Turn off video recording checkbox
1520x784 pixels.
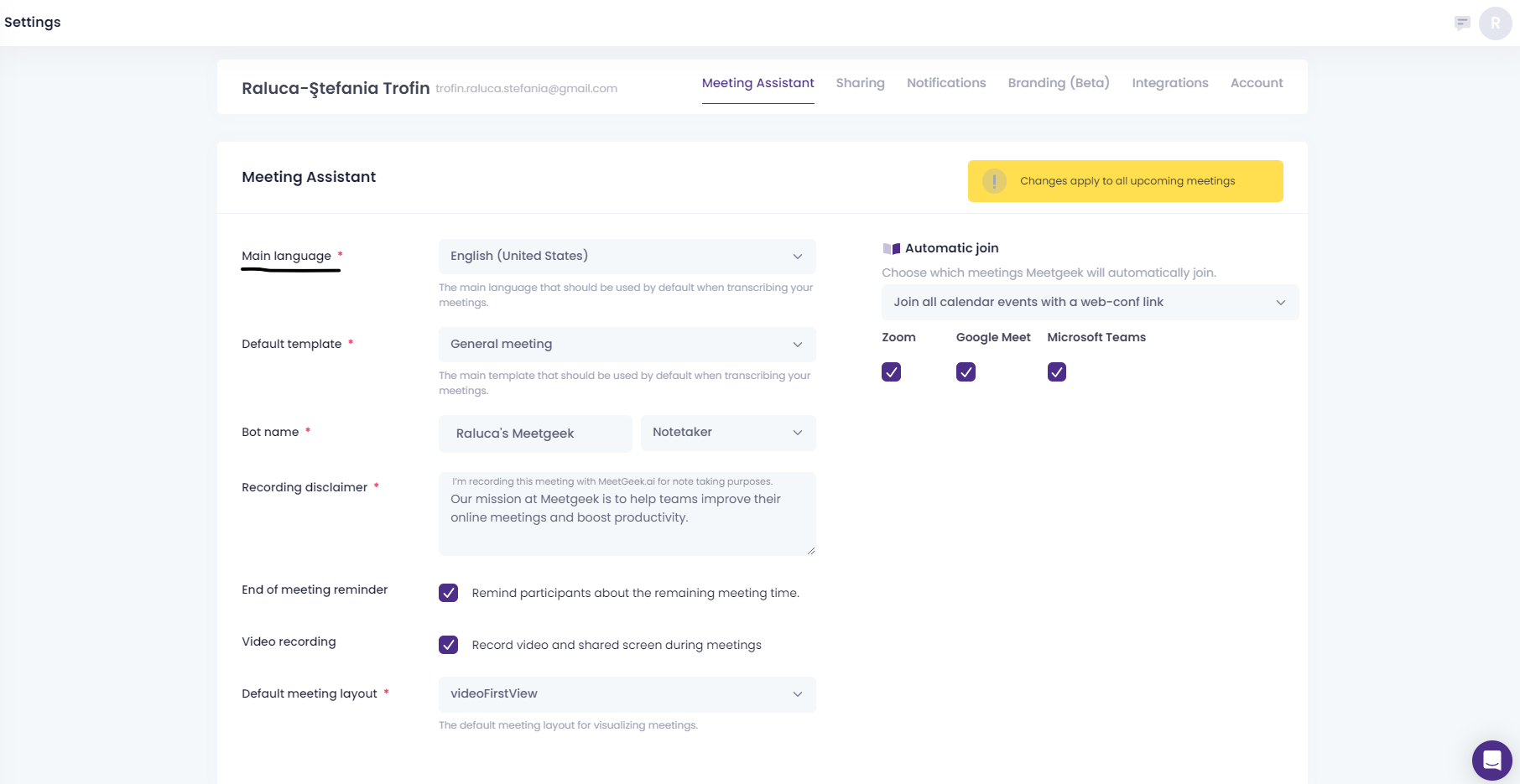tap(449, 645)
